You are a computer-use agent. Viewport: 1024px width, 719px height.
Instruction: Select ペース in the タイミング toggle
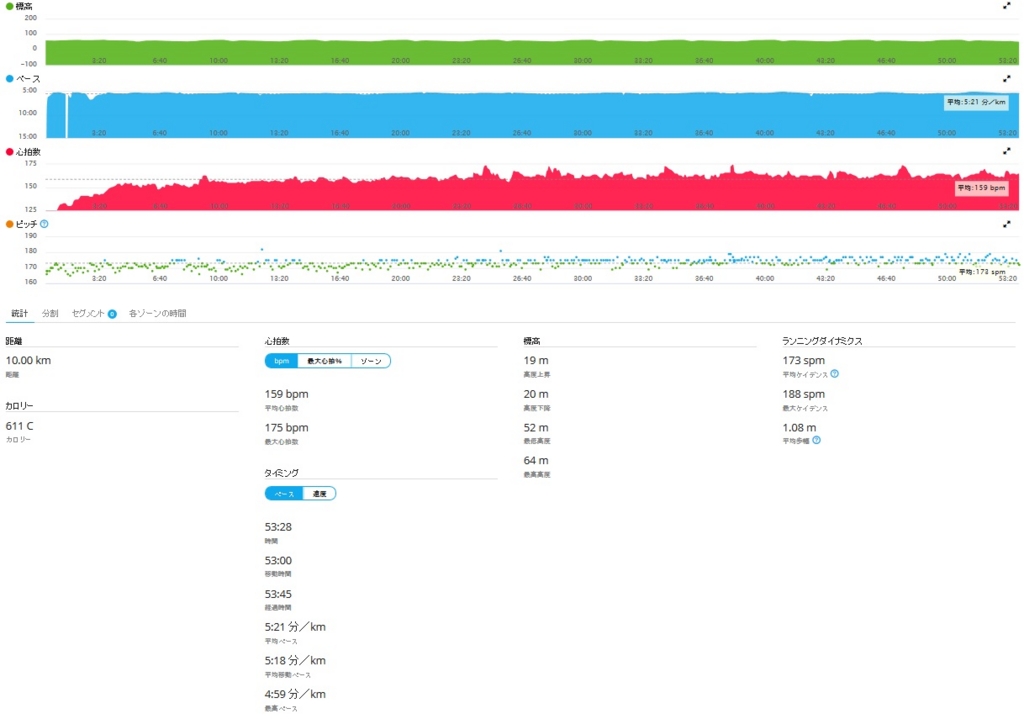[x=284, y=494]
